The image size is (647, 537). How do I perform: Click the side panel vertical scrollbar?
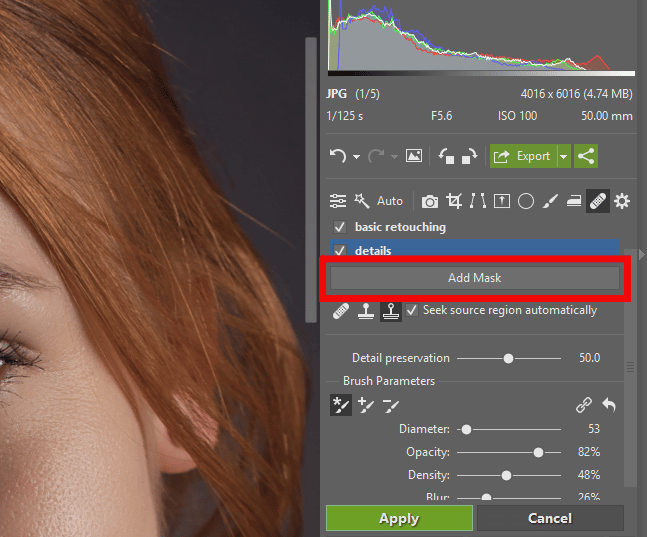630,367
